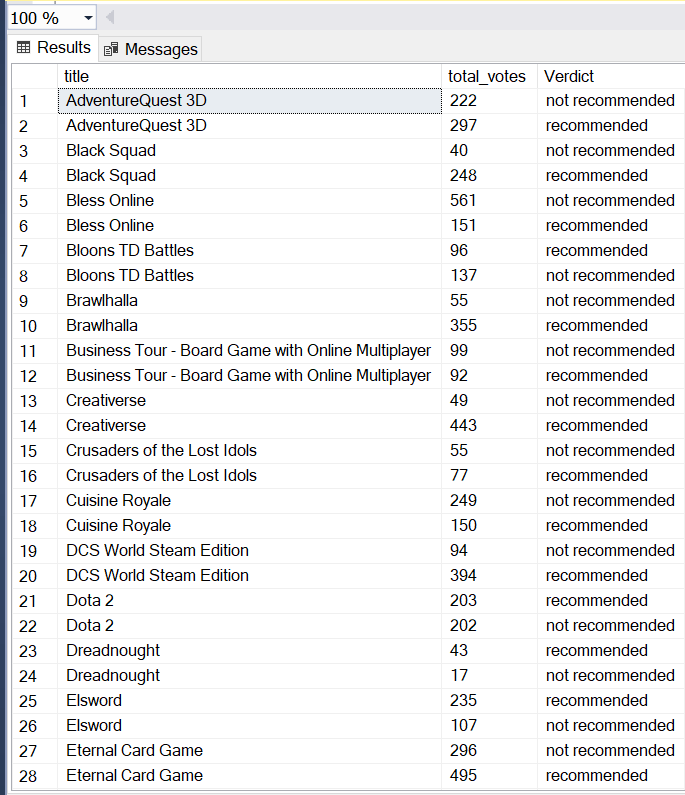Click the Verdict cell in row 28
Image resolution: width=685 pixels, height=795 pixels.
pos(611,776)
